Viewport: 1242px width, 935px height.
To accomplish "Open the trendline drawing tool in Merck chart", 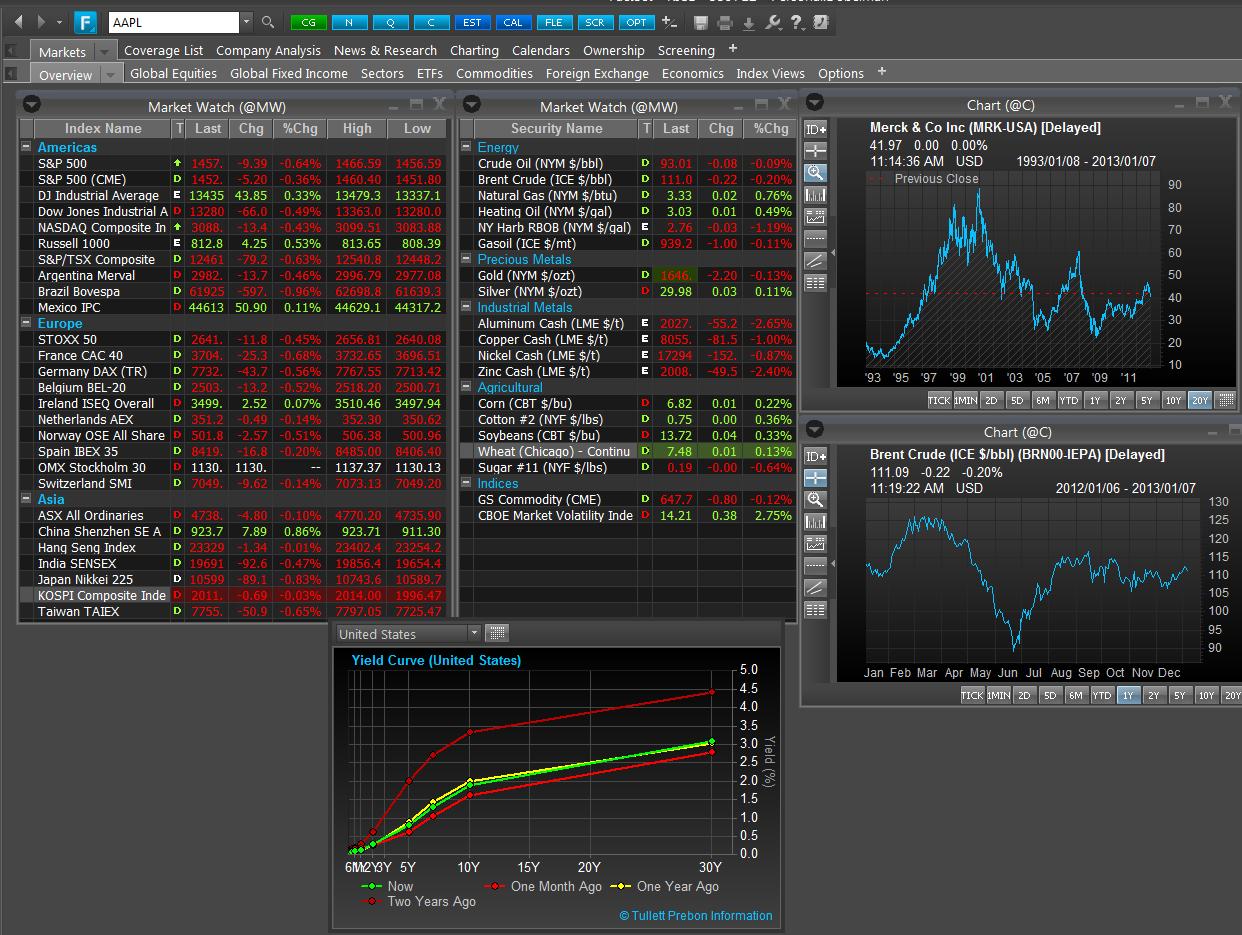I will tap(815, 261).
